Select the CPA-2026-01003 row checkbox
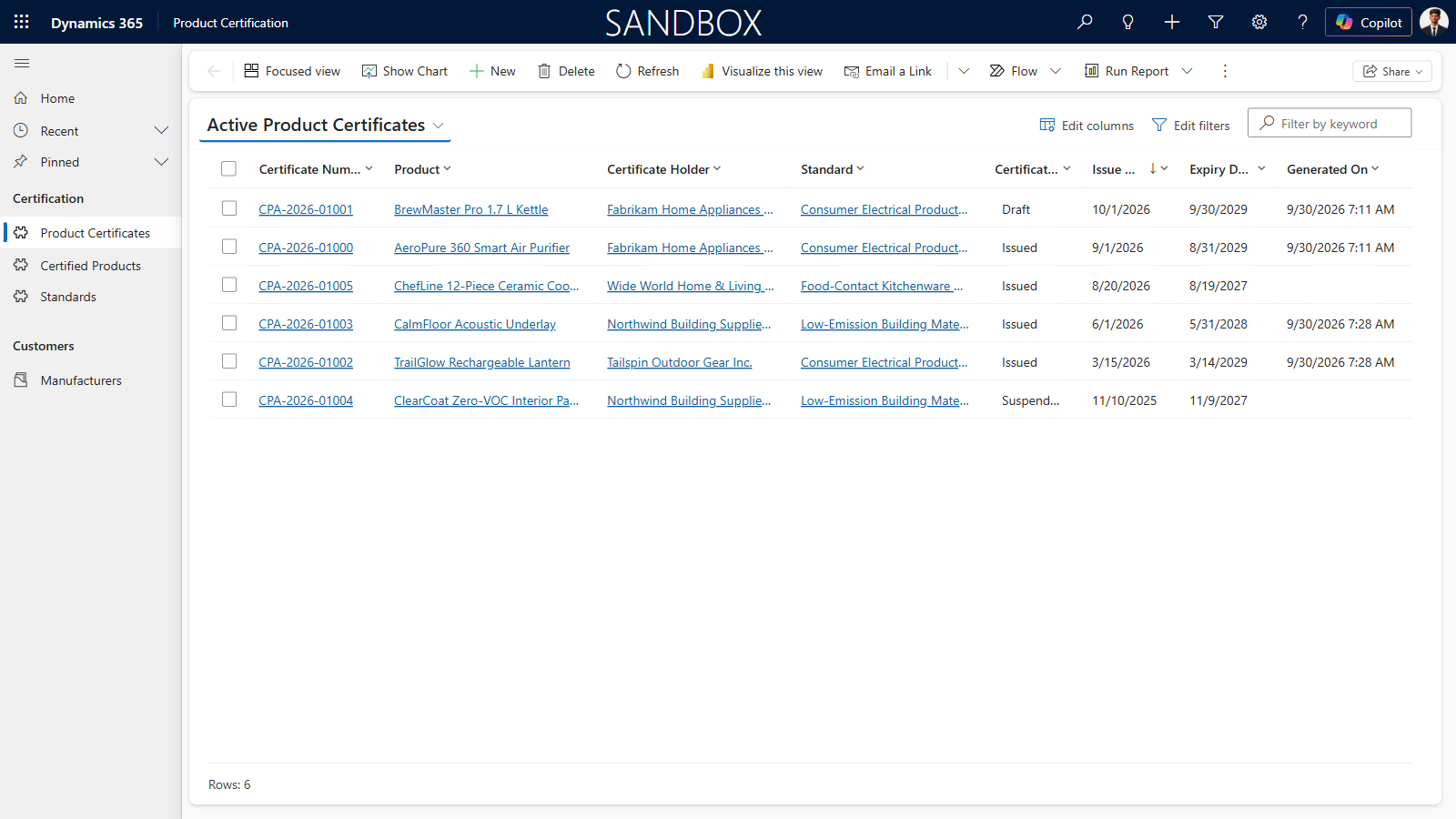The image size is (1456, 819). 229,323
